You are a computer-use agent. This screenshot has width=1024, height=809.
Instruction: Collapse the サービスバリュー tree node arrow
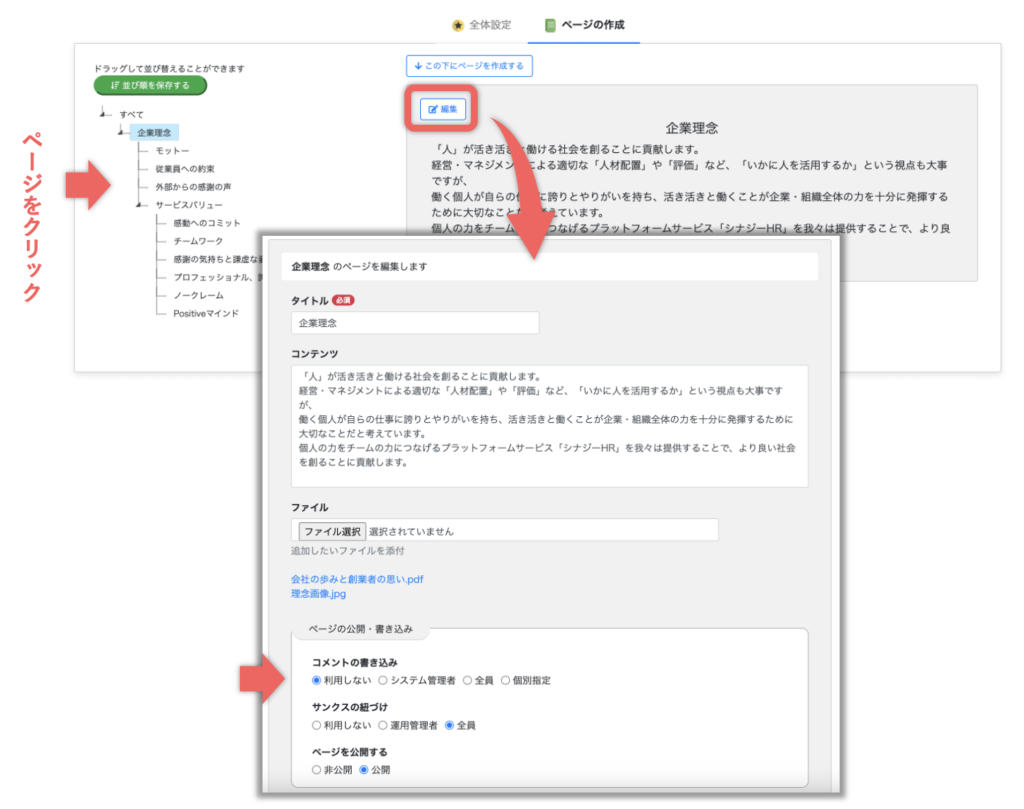[x=139, y=205]
